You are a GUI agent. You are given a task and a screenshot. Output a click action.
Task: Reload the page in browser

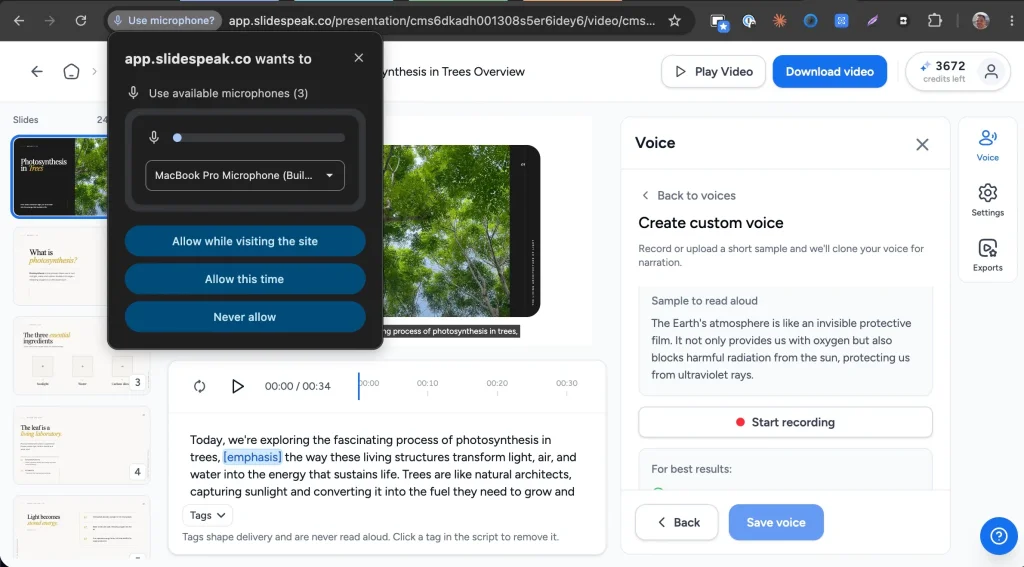(80, 21)
